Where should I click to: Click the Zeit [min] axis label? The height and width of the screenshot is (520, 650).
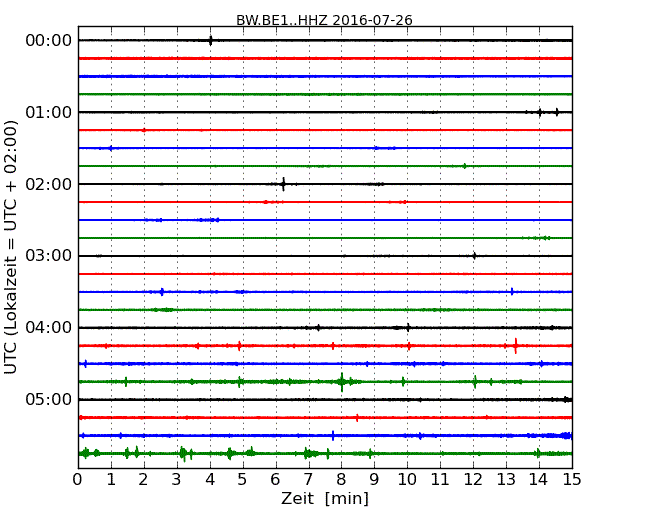(x=325, y=498)
